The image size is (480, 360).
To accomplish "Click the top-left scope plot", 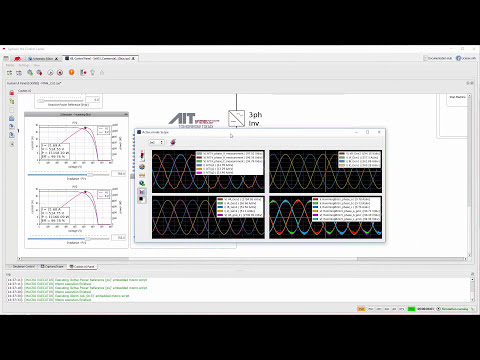I will tap(208, 171).
